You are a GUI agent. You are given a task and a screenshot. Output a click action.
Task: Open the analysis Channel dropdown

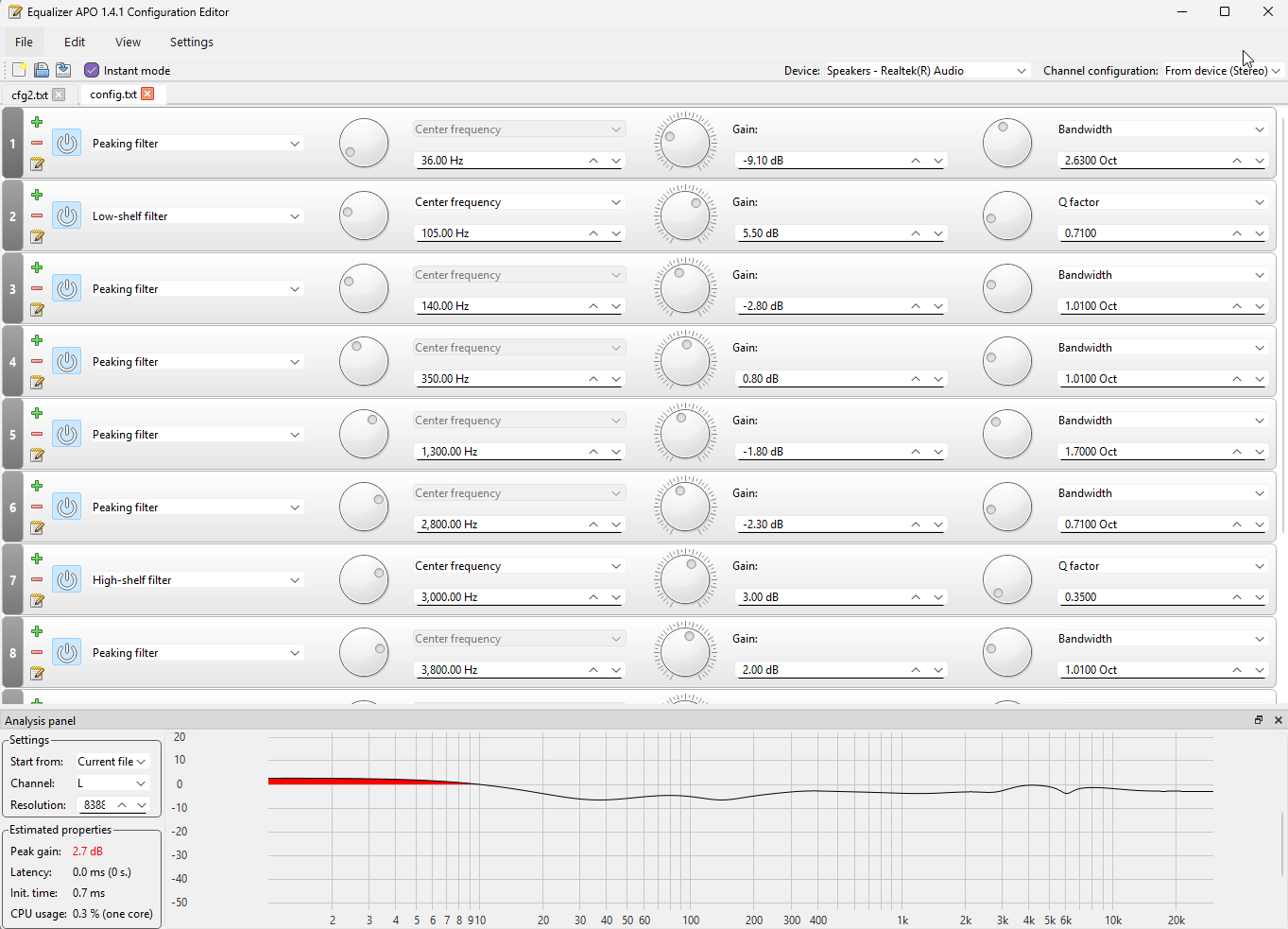coord(112,783)
